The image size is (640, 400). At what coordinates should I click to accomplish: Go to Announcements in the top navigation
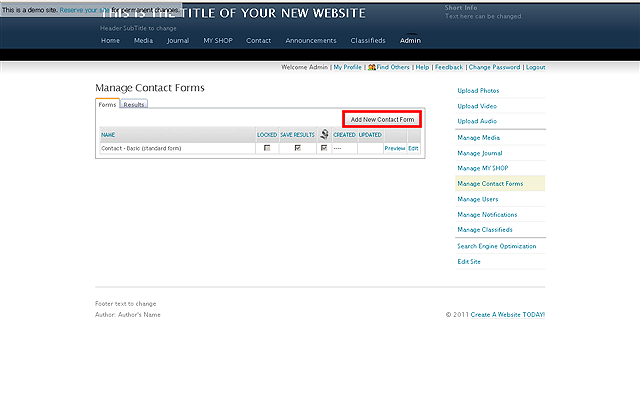pos(311,41)
